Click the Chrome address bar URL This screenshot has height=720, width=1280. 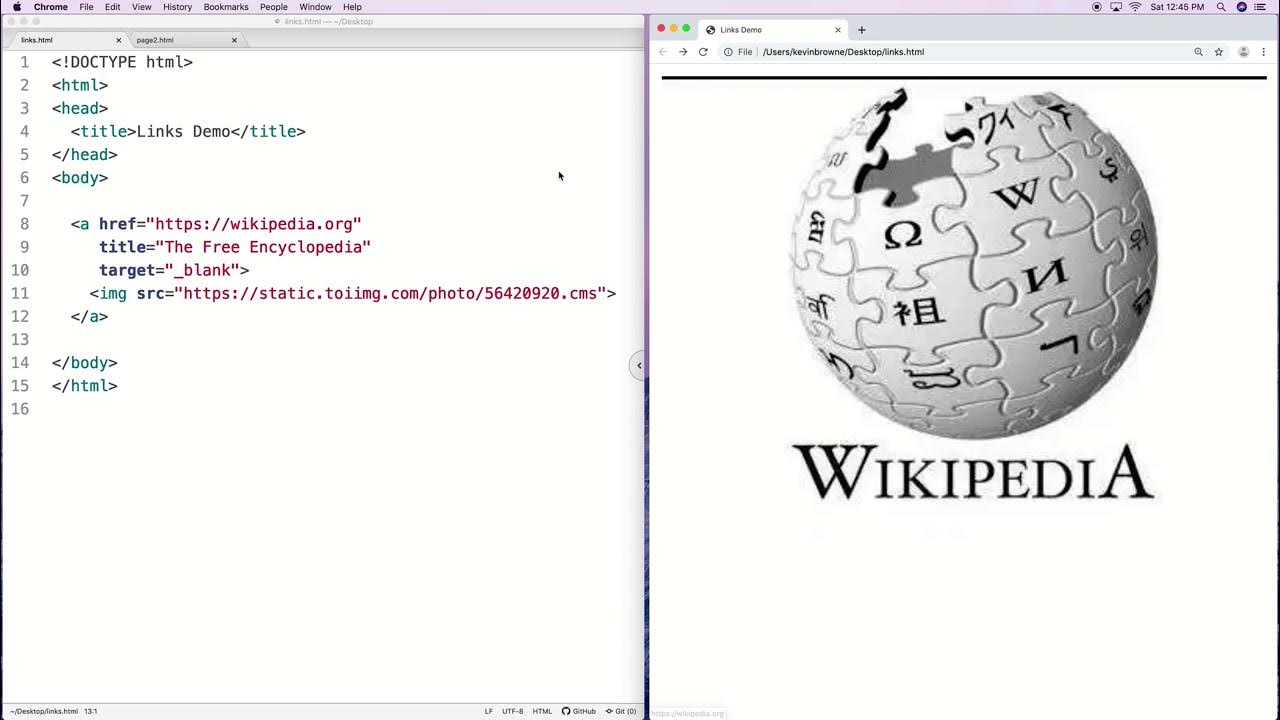[x=843, y=52]
